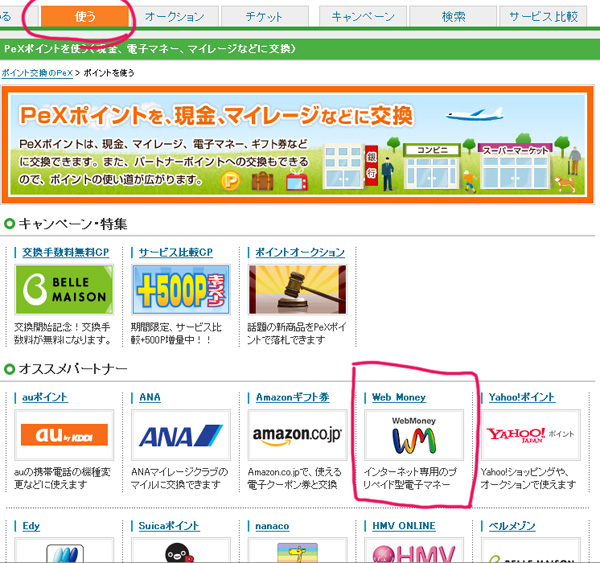Open the Amazonギフト券 link

click(x=293, y=397)
